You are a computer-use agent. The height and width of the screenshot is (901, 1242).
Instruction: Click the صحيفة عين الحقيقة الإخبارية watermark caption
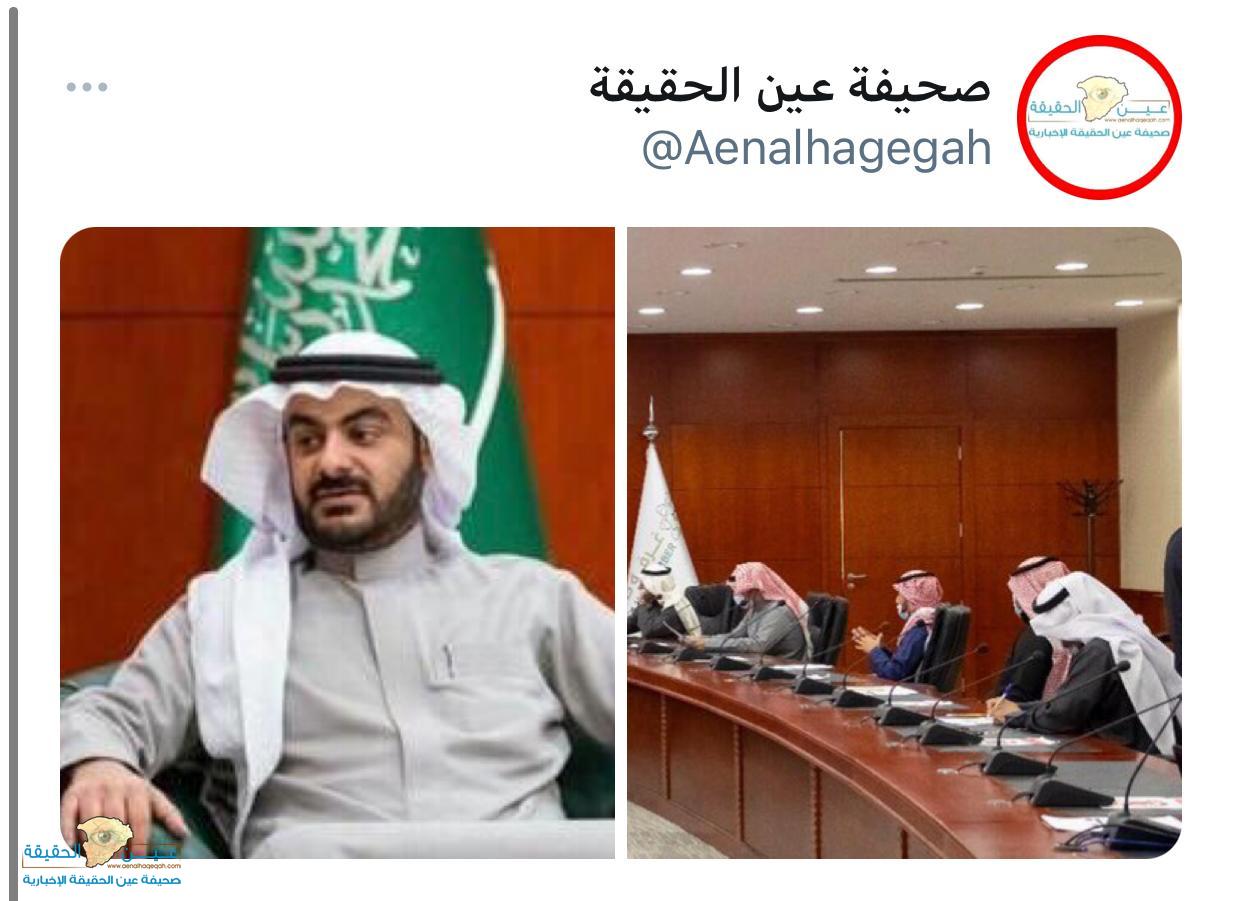tap(102, 880)
